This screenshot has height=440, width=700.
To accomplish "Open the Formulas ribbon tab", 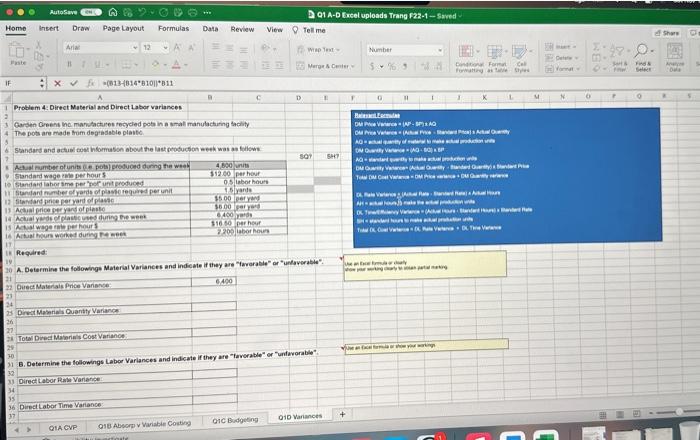I will point(173,29).
